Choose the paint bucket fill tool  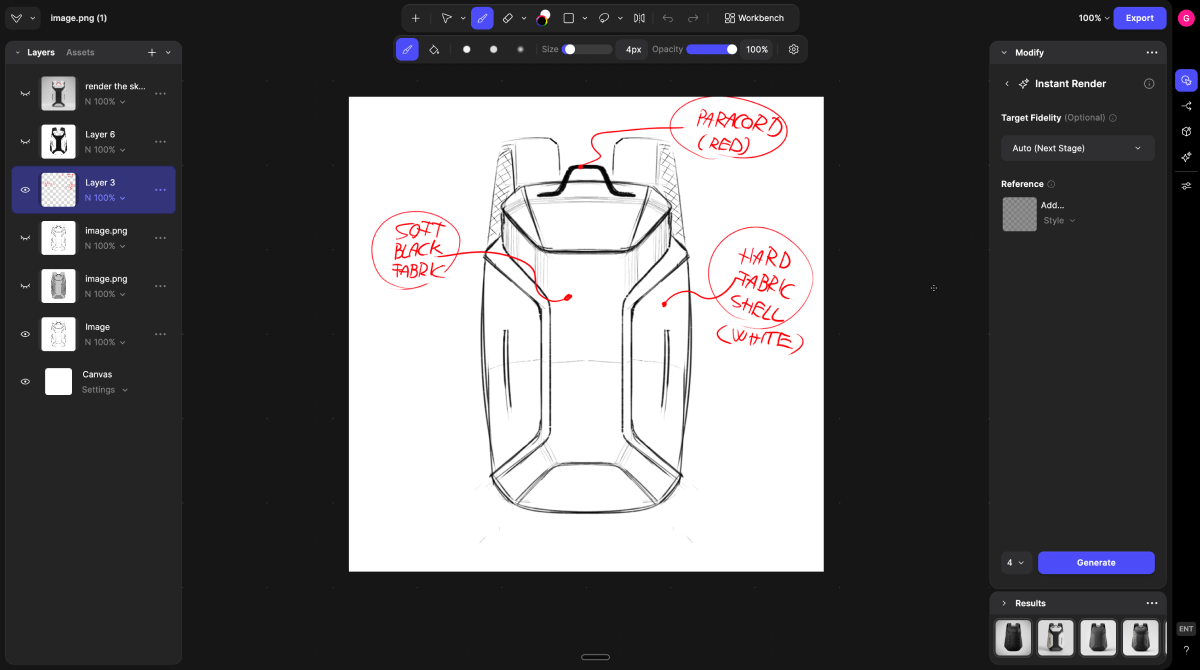pyautogui.click(x=434, y=49)
